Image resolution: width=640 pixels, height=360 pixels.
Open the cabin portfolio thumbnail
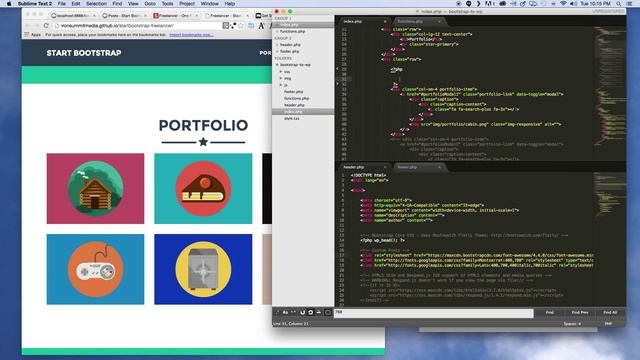96,189
